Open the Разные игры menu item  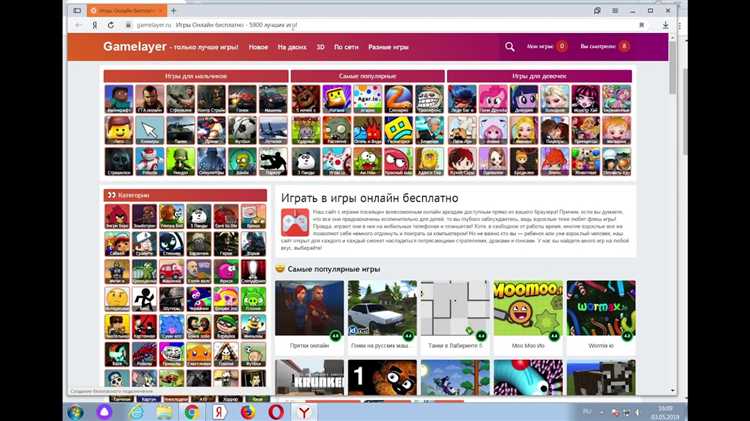pos(388,47)
